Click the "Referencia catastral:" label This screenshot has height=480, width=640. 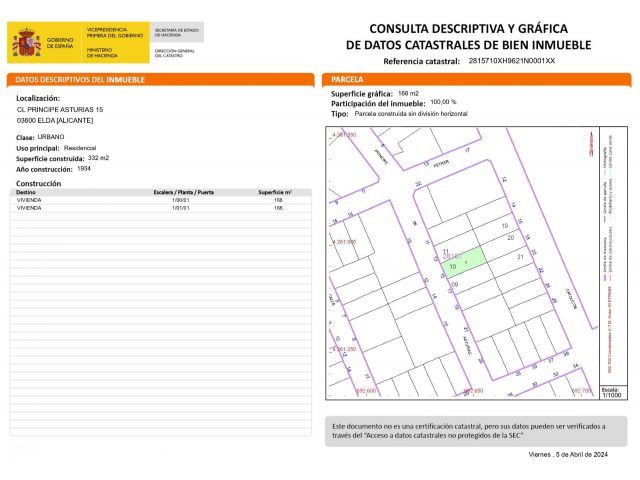(421, 61)
